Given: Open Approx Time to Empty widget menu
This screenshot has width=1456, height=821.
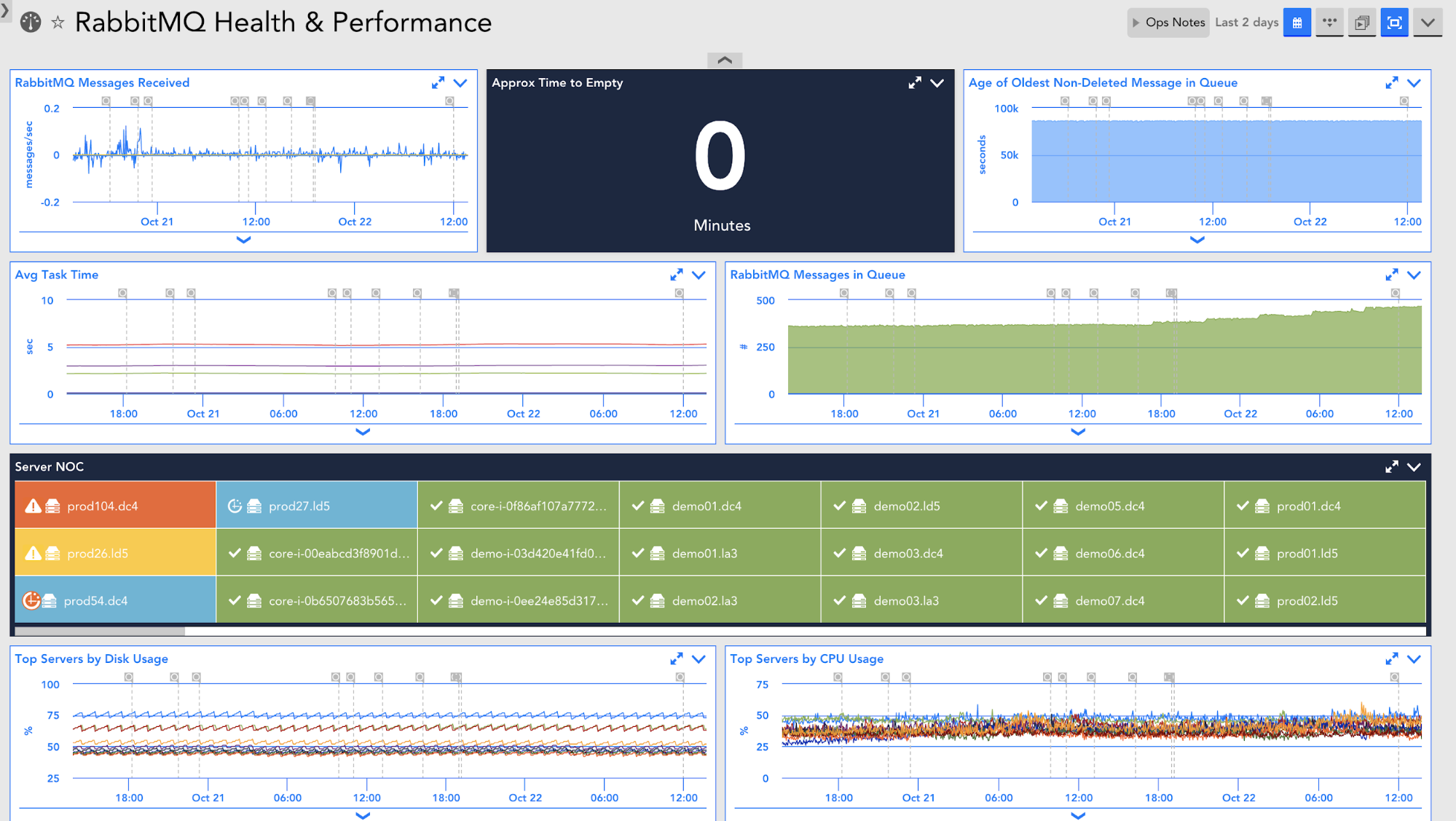Looking at the screenshot, I should click(937, 83).
